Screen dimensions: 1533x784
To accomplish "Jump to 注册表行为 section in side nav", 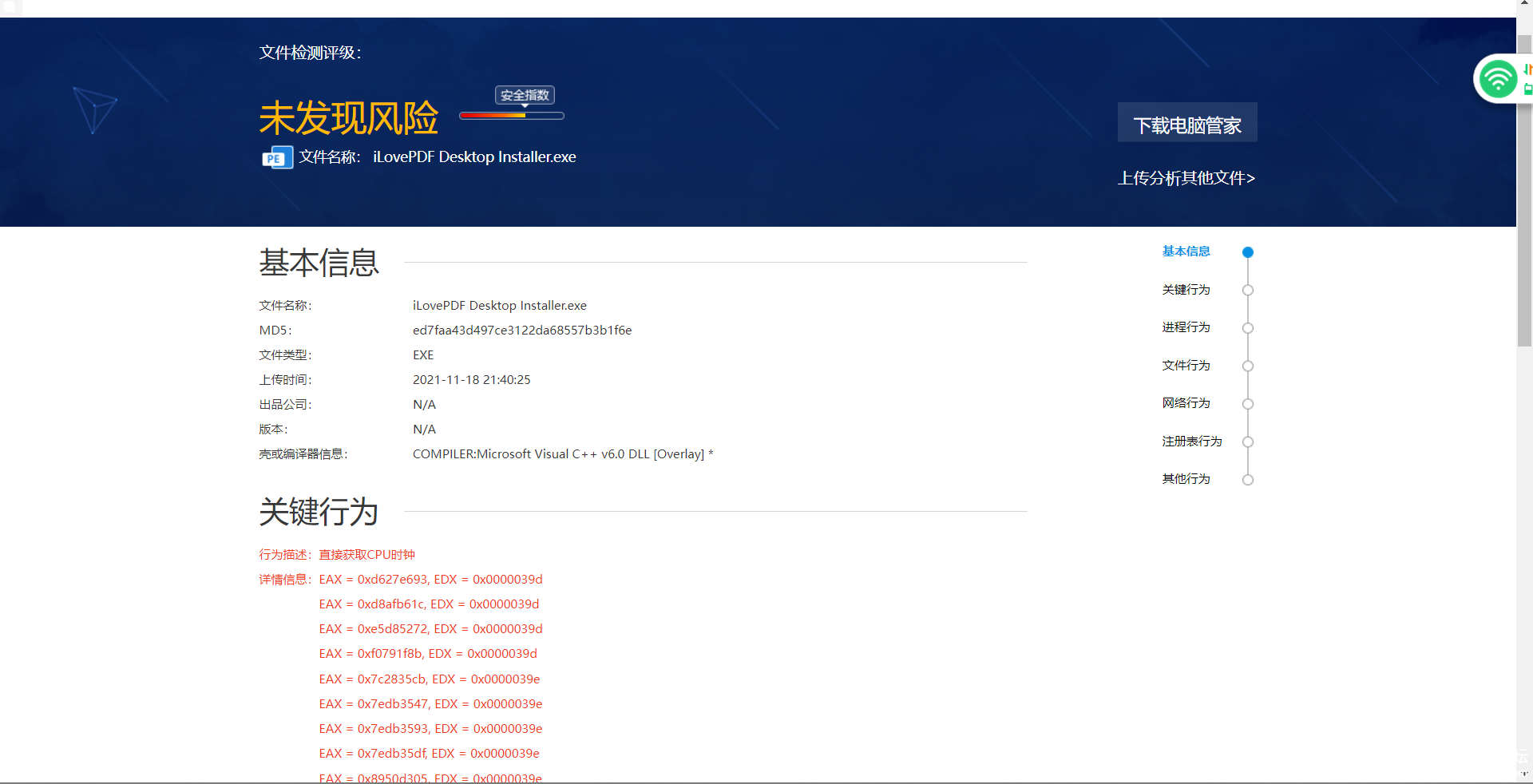I will (1192, 441).
